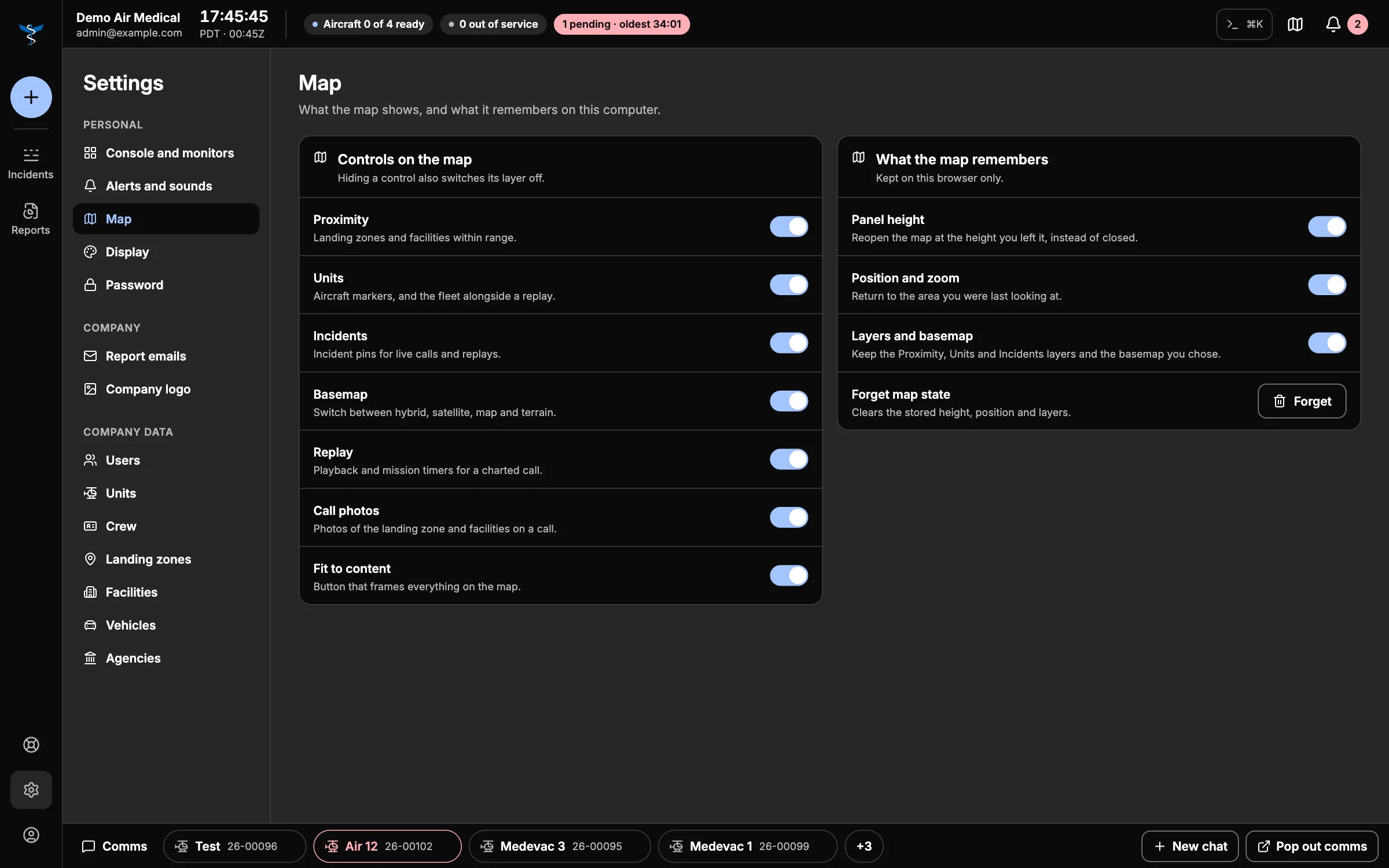
Task: Open the Incidents view in left rail
Action: (31, 163)
